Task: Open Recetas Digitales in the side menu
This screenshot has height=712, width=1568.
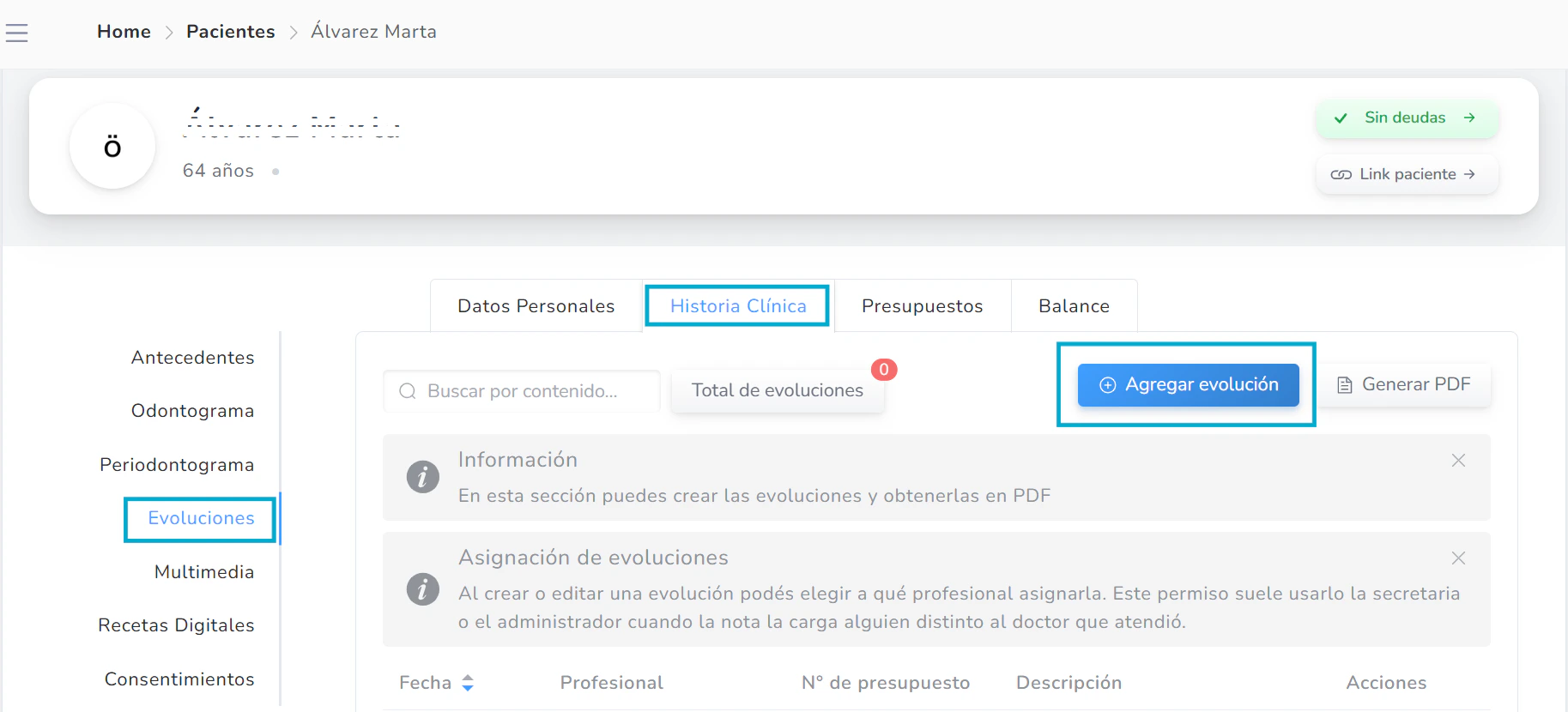Action: point(176,625)
